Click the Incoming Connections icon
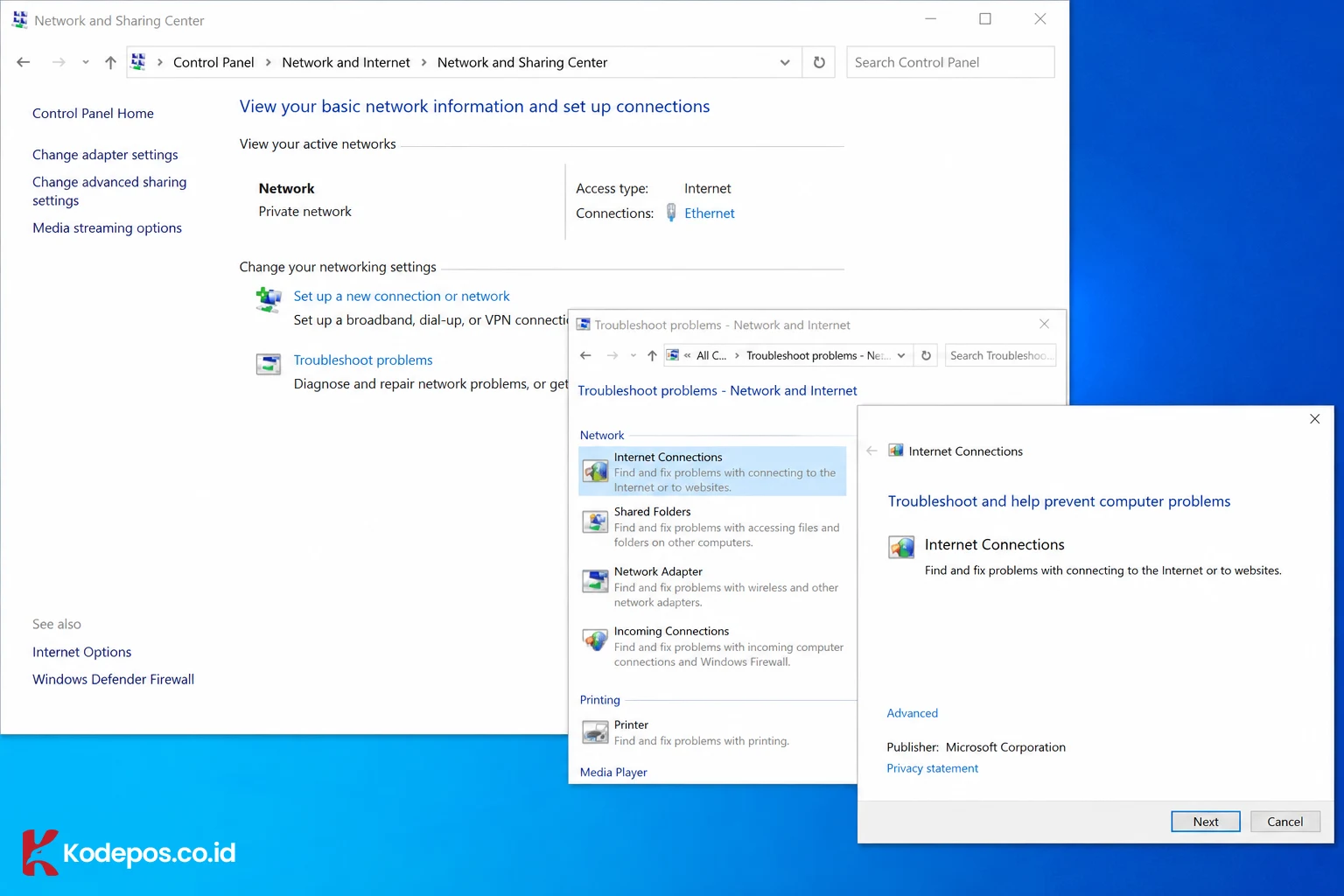1344x896 pixels. pos(596,640)
